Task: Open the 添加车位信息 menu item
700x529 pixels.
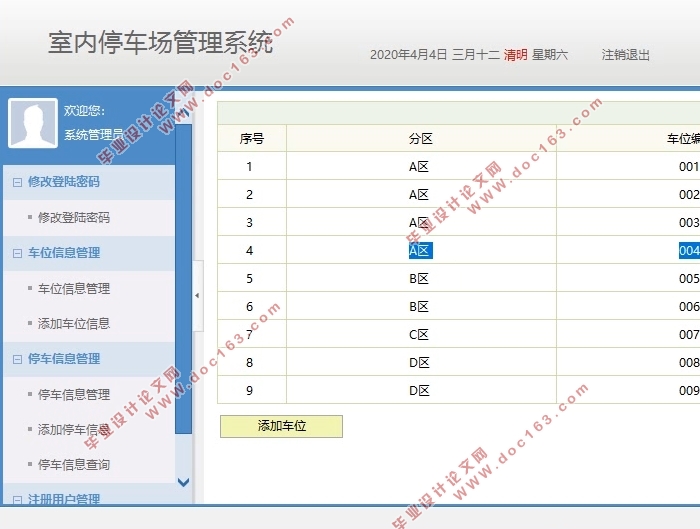Action: coord(74,324)
